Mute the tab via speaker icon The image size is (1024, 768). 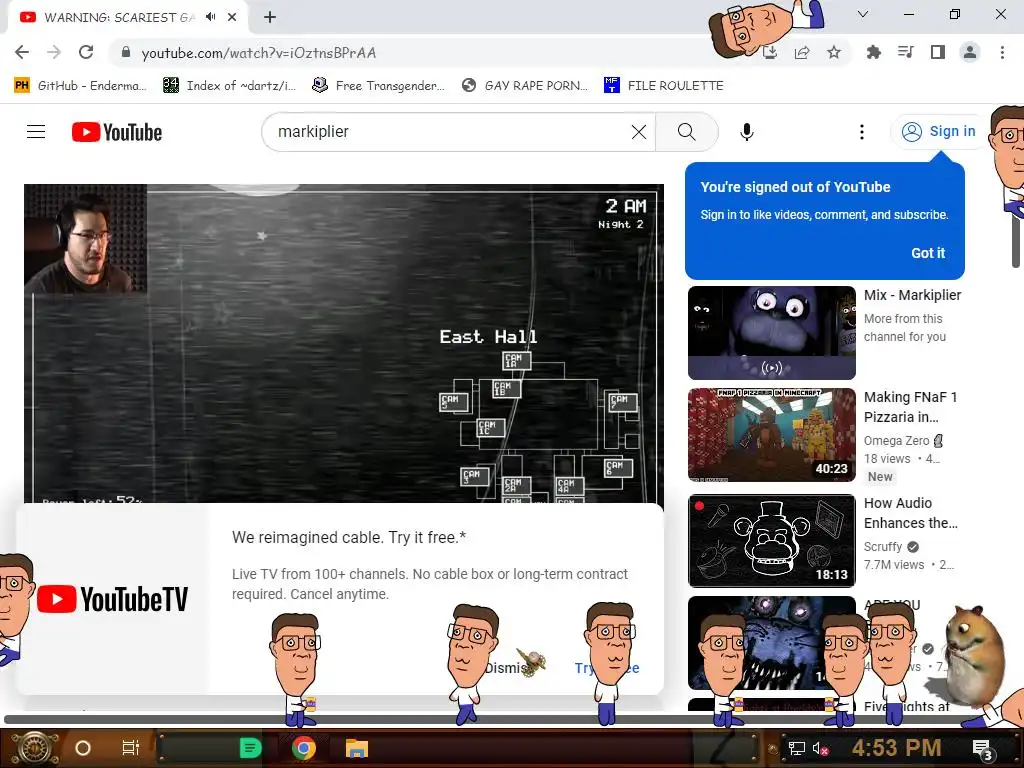[x=210, y=17]
